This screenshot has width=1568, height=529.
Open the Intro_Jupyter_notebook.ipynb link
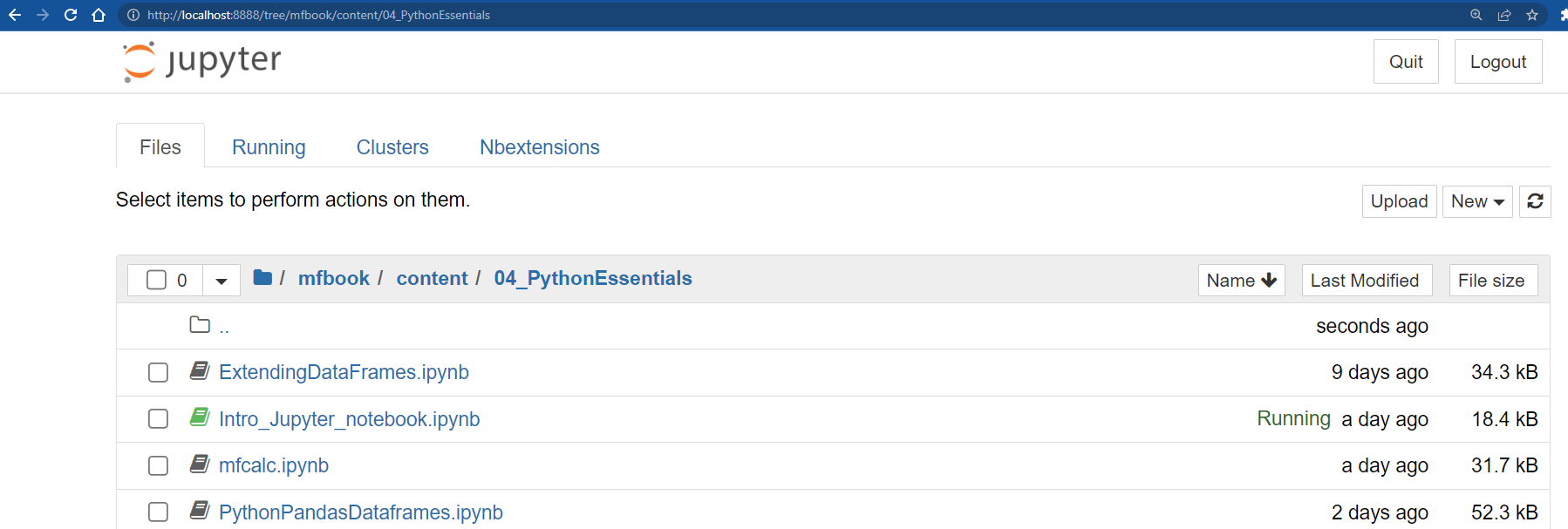click(x=349, y=419)
